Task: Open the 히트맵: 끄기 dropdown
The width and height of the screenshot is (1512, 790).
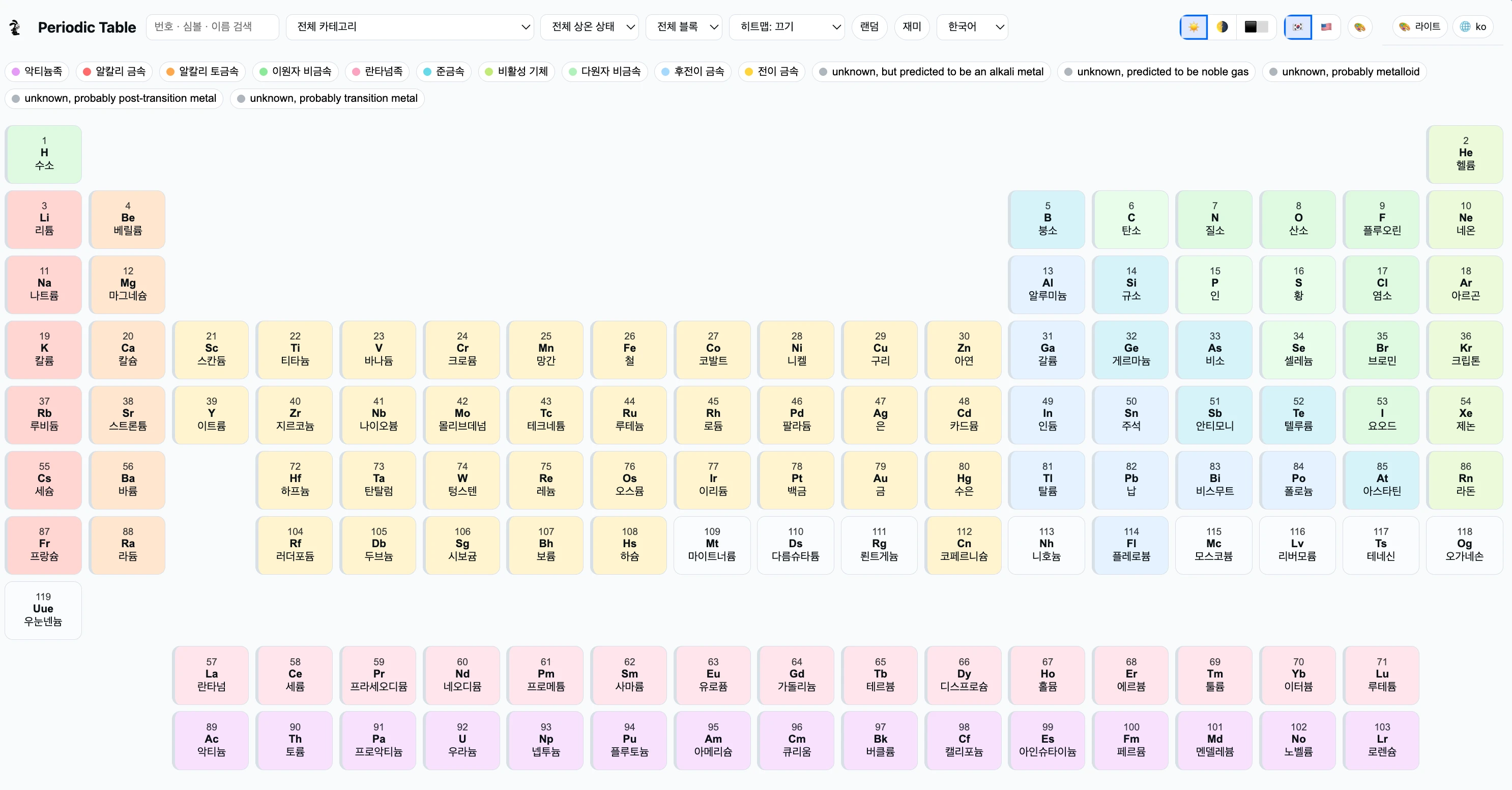Action: [786, 27]
